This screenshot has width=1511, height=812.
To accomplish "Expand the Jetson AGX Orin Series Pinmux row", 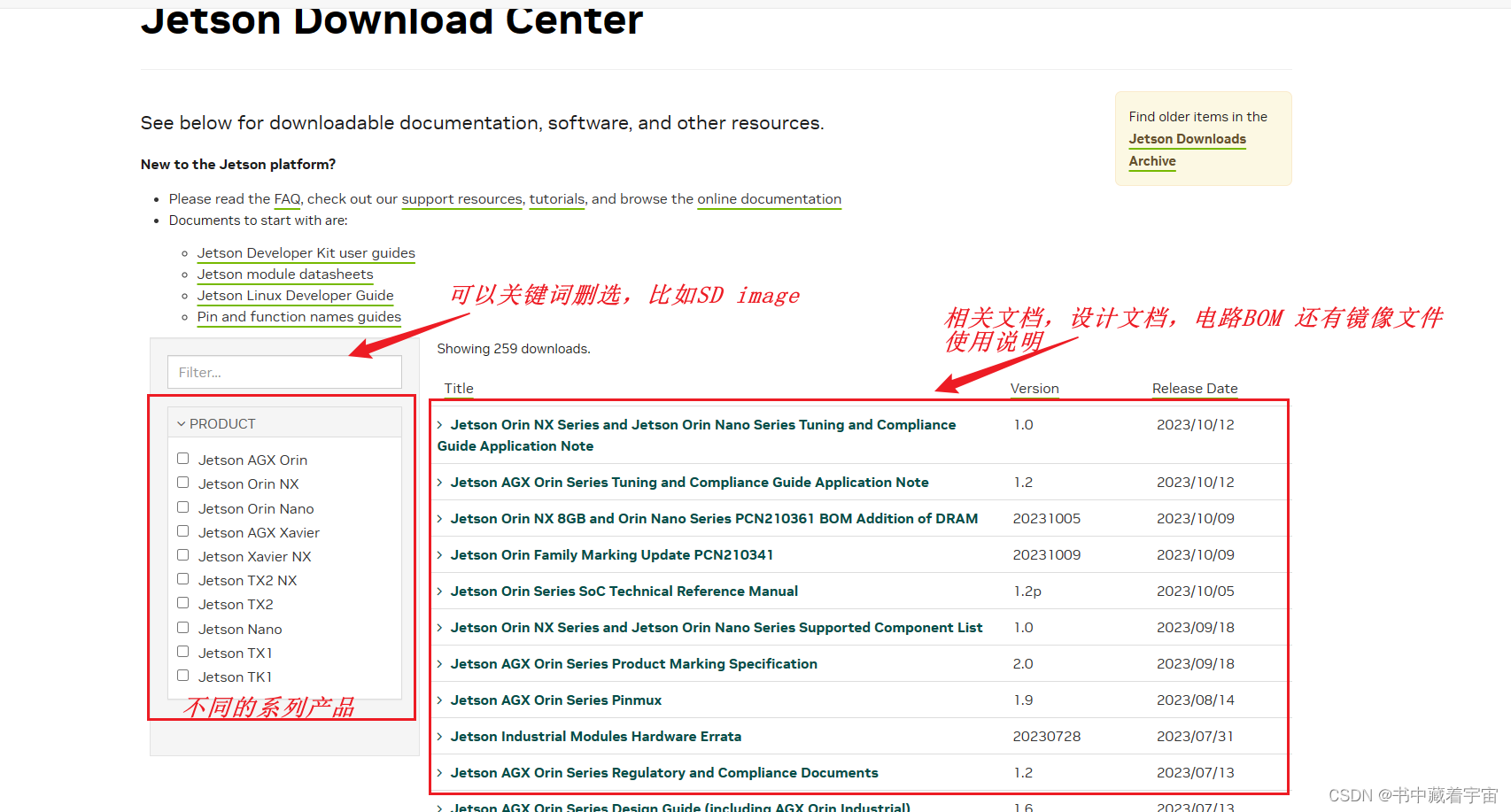I will click(440, 700).
